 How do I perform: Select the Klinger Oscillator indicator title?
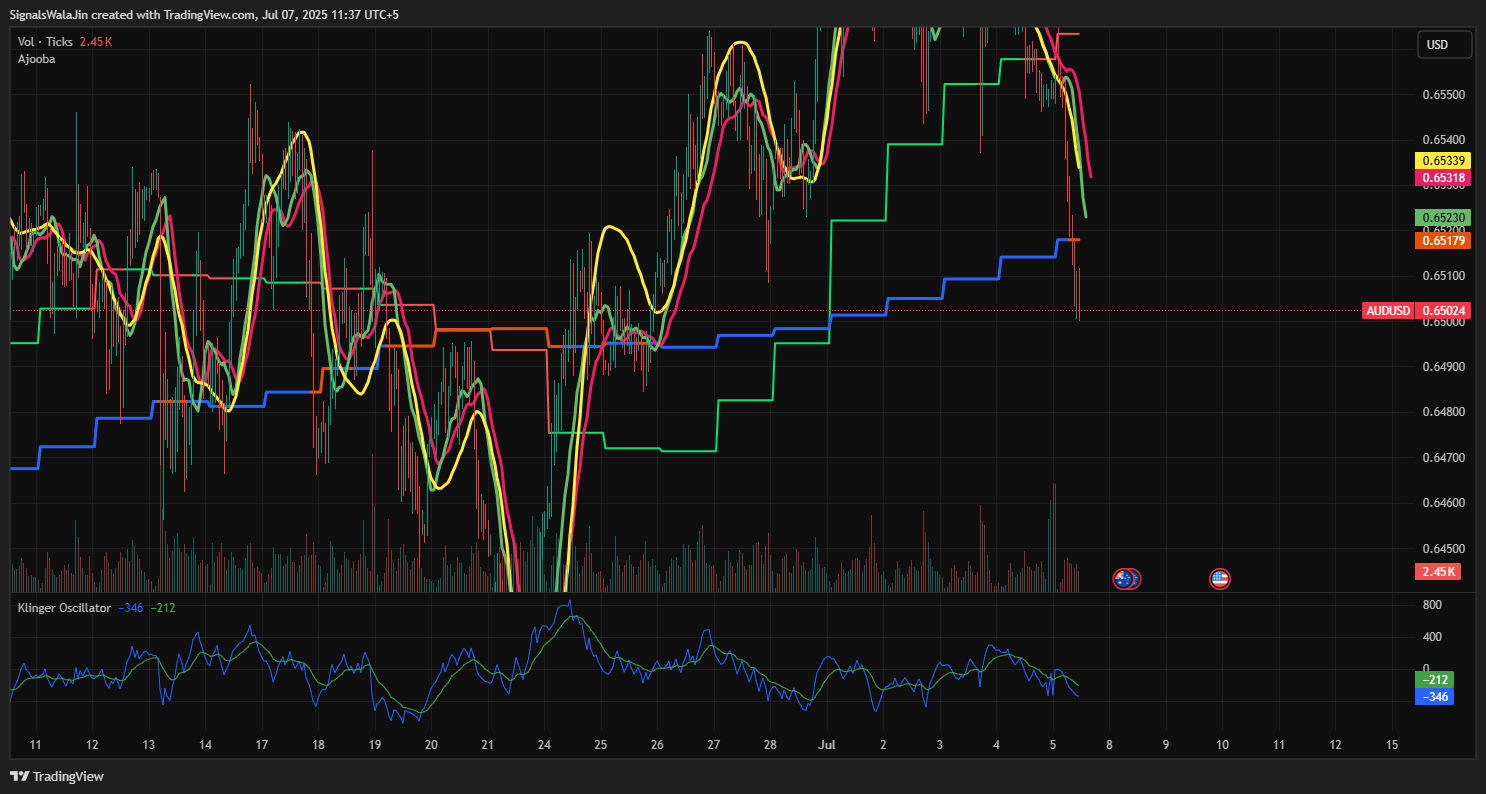(64, 608)
